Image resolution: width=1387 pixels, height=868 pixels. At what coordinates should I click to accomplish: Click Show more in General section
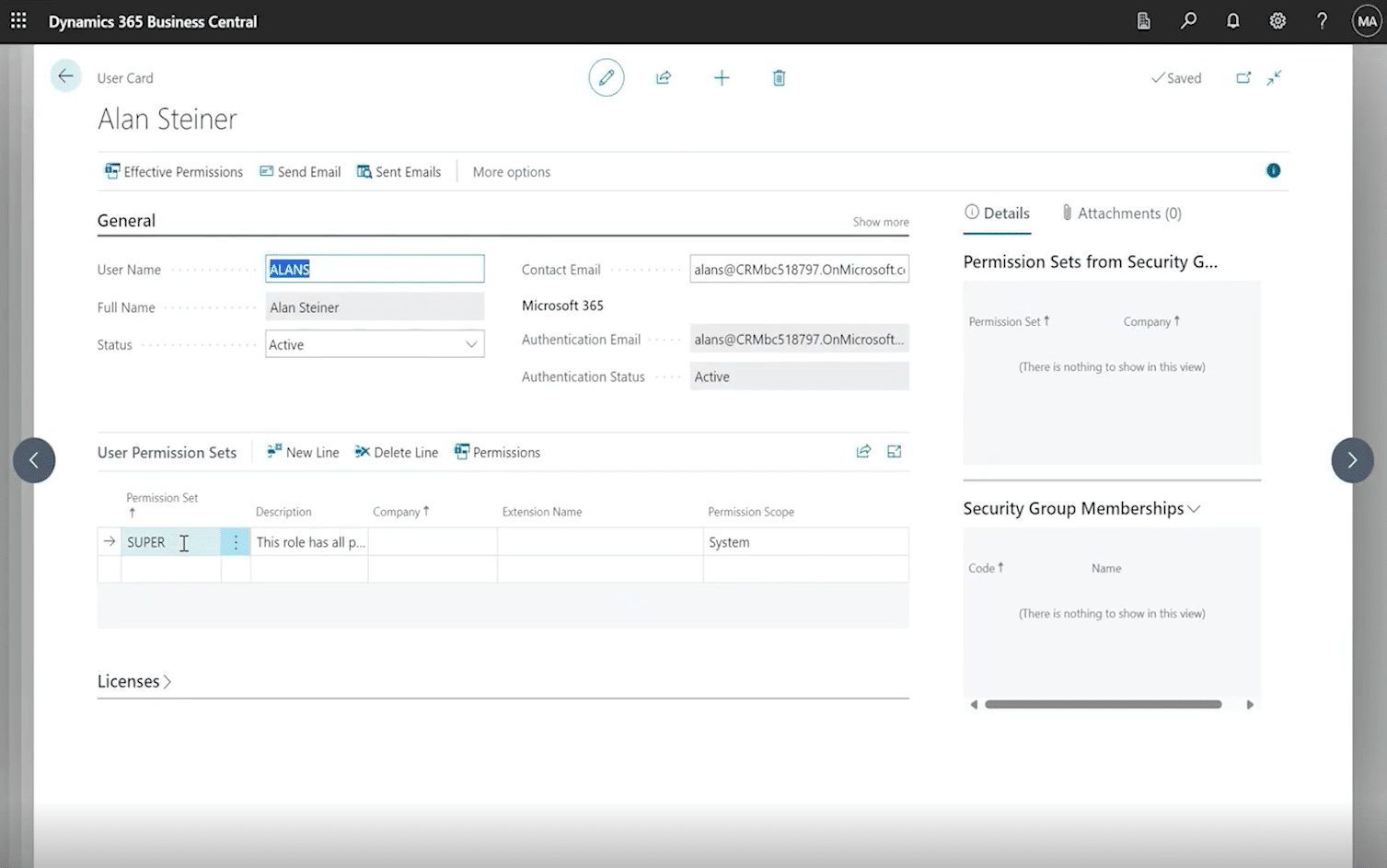(x=880, y=222)
